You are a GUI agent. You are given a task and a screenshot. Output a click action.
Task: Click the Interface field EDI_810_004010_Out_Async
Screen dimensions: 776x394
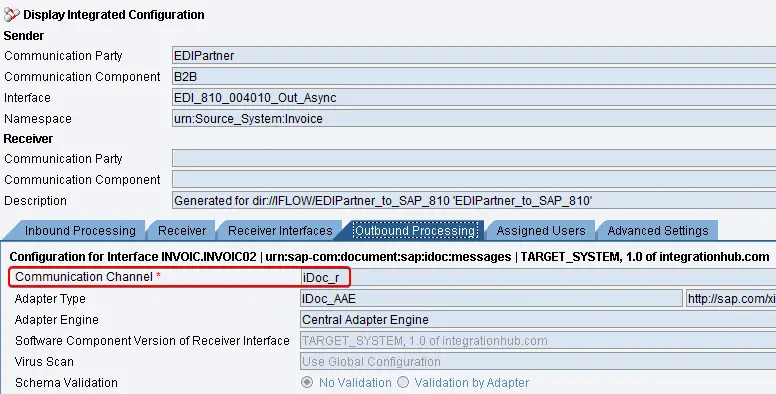click(474, 98)
